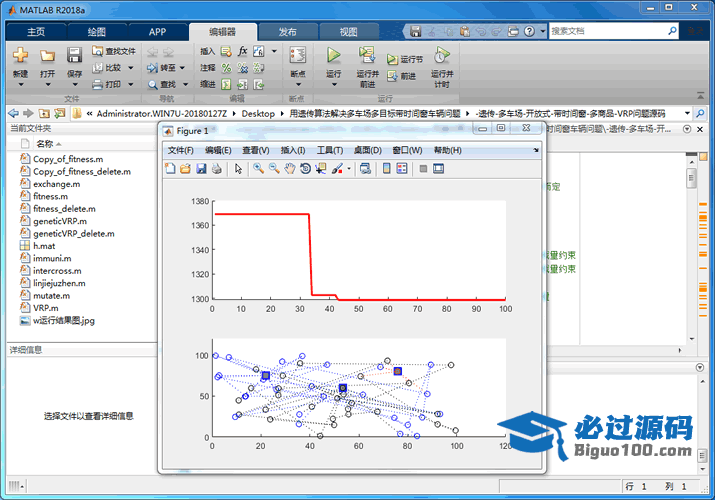Click the Advance (前进) button
Viewport: 715px width, 500px height.
401,76
